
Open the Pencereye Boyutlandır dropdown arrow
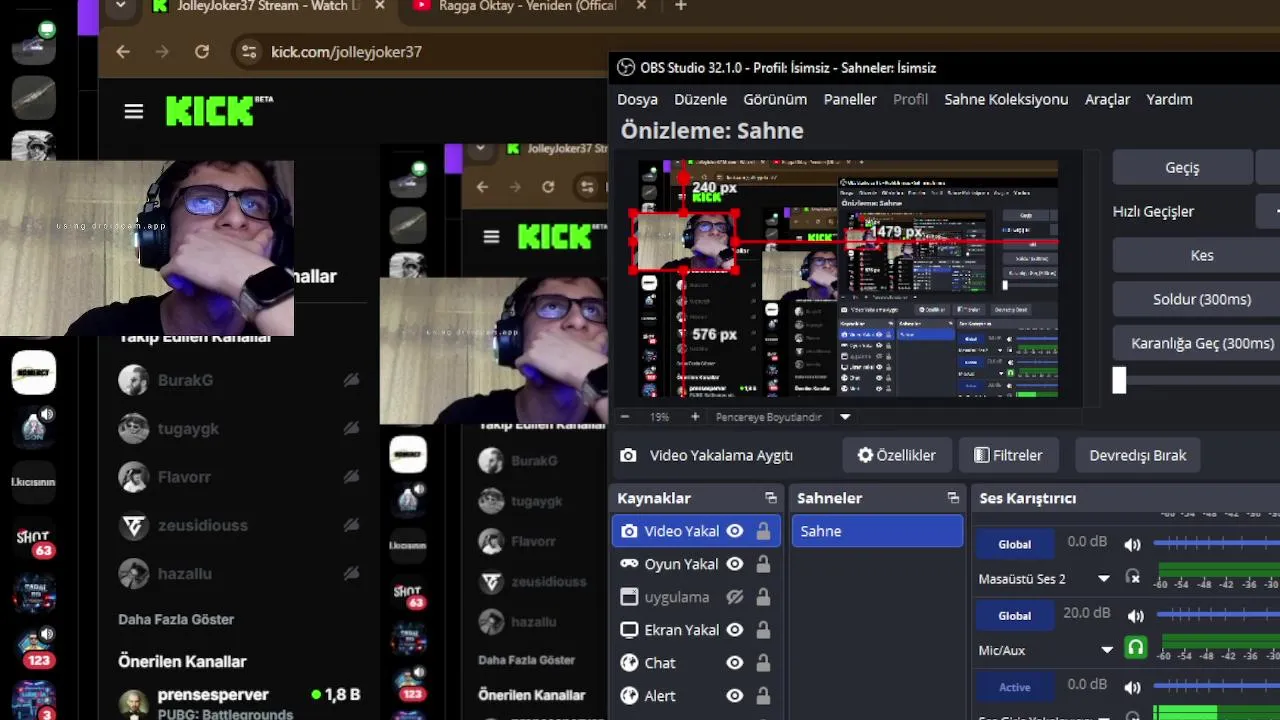[845, 417]
